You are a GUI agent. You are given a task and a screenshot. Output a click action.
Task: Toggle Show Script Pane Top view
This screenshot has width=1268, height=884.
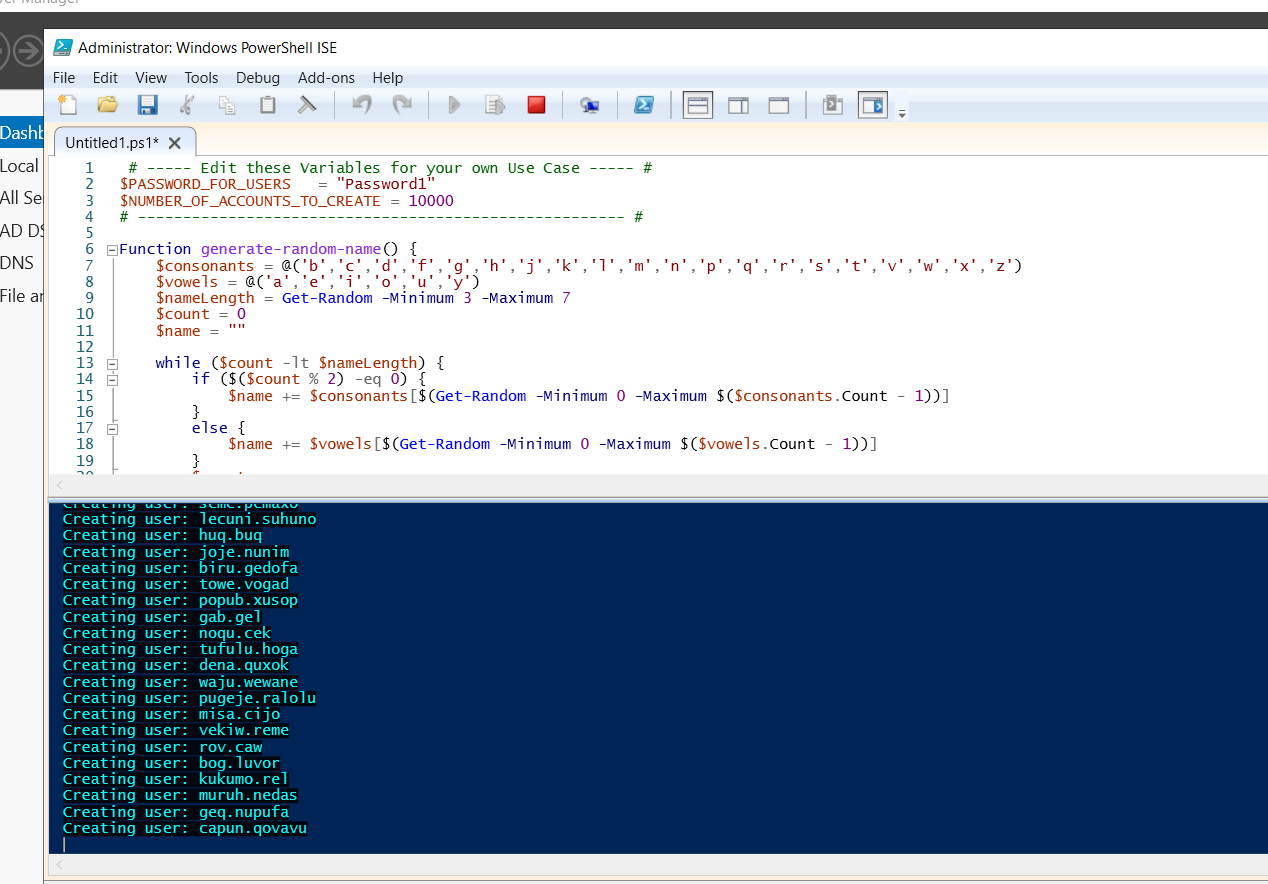pos(697,104)
